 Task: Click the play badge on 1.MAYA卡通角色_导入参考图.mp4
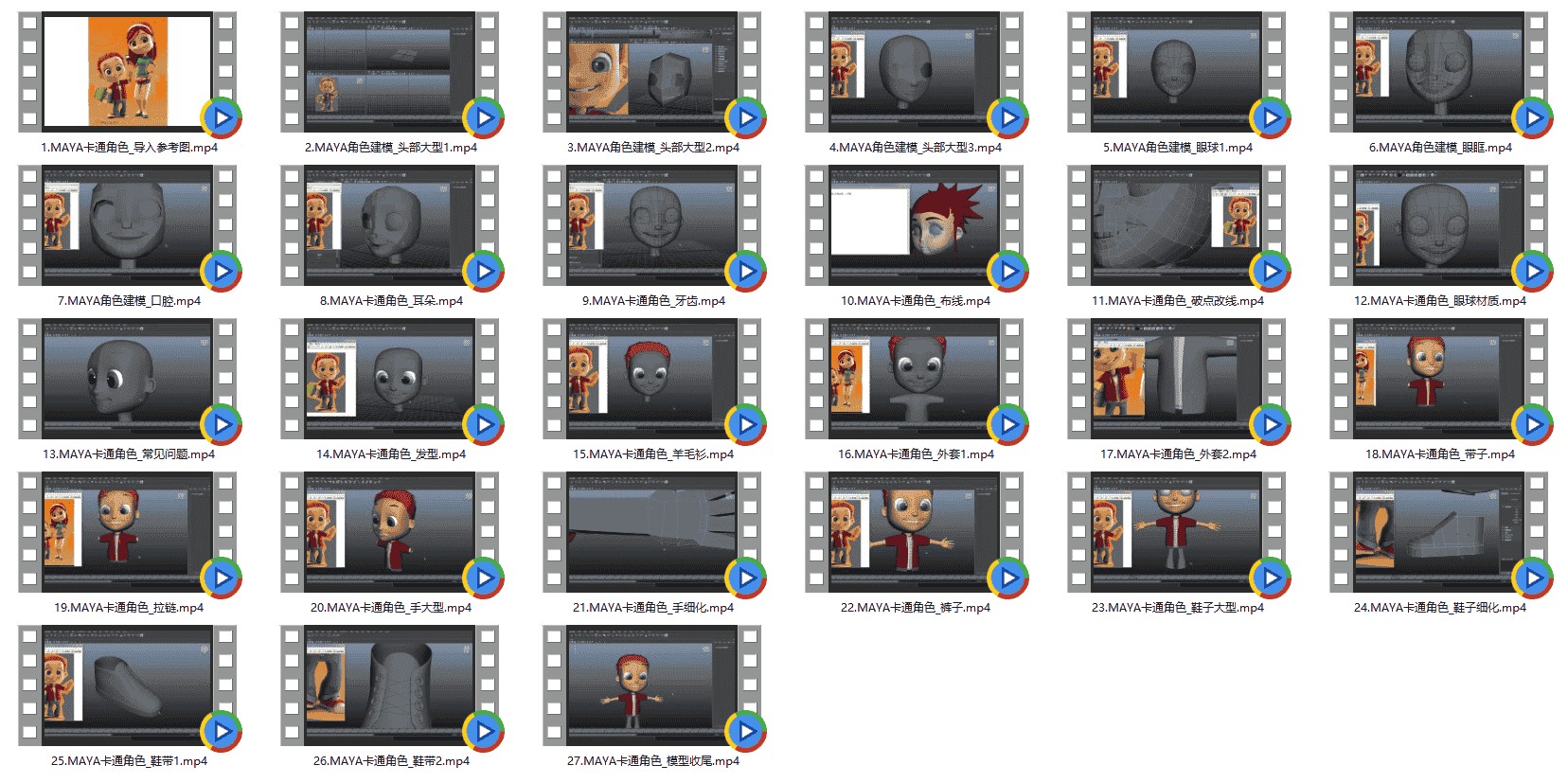222,118
